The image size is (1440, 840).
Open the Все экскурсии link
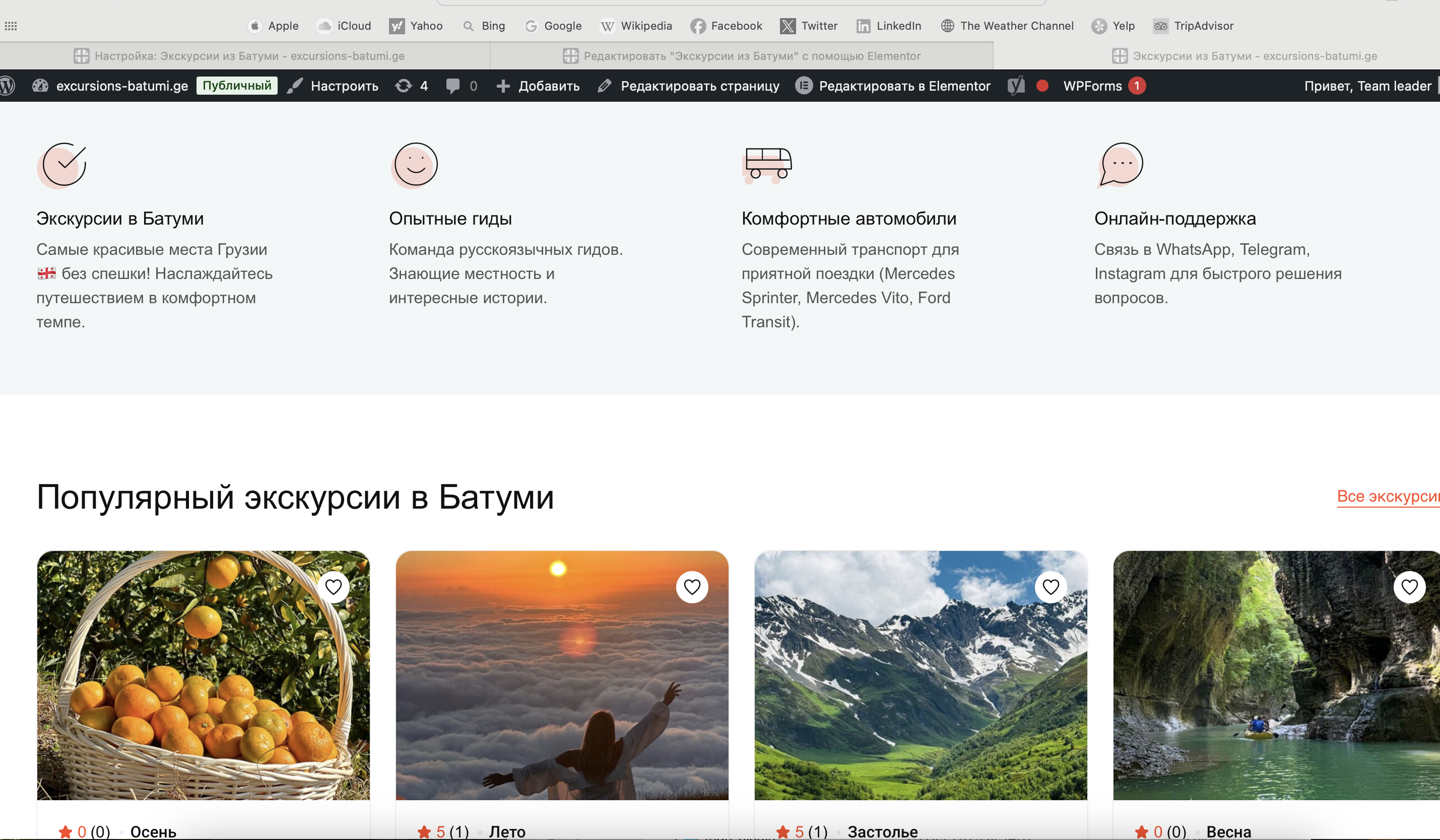pyautogui.click(x=1388, y=496)
